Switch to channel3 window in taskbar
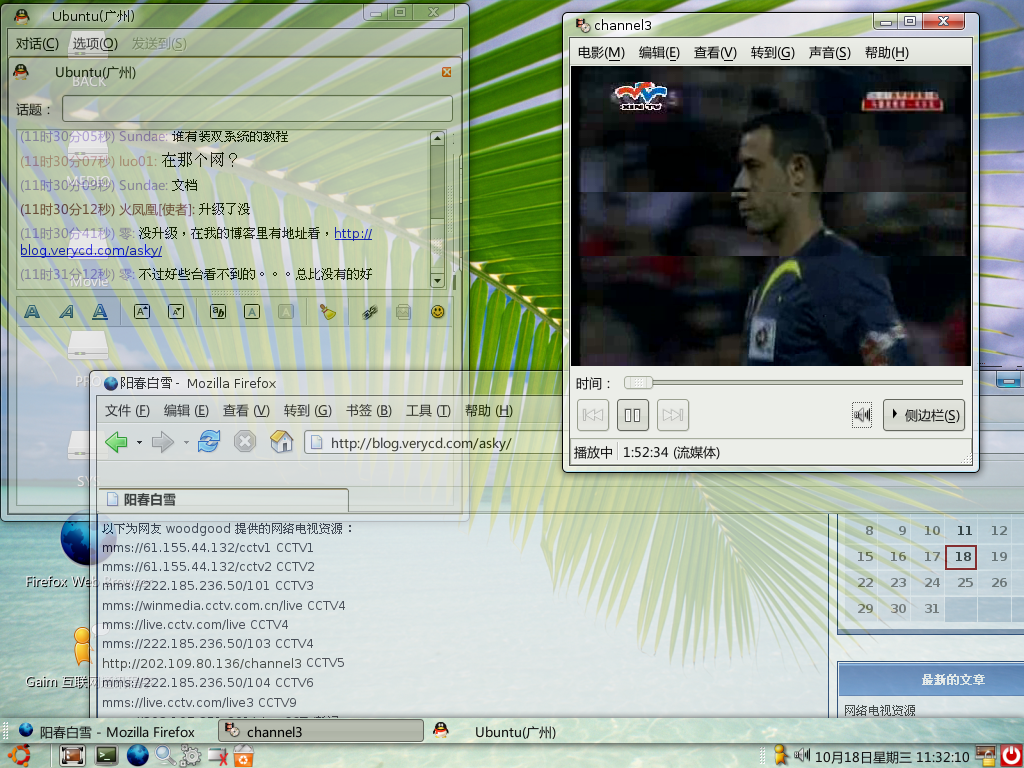The height and width of the screenshot is (768, 1024). click(321, 731)
